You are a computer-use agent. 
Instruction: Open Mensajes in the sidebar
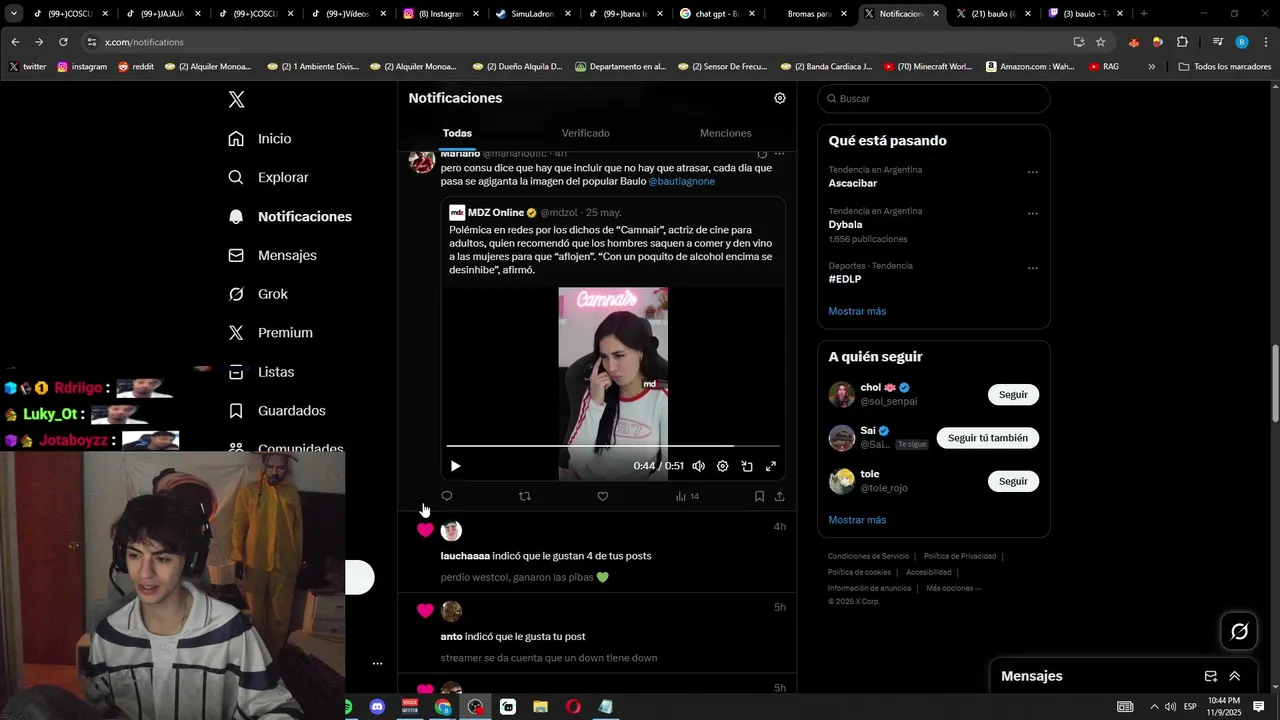point(272,255)
